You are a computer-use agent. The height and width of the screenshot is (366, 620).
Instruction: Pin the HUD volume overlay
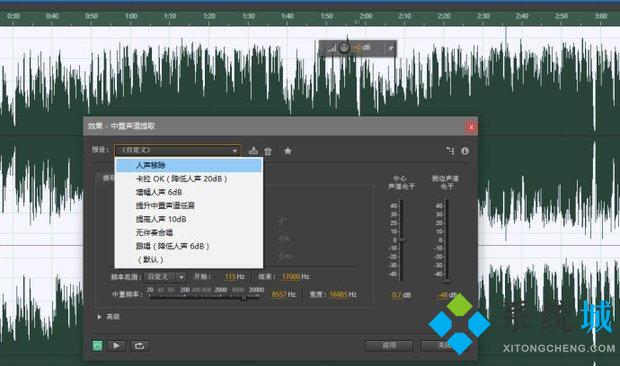tap(390, 48)
